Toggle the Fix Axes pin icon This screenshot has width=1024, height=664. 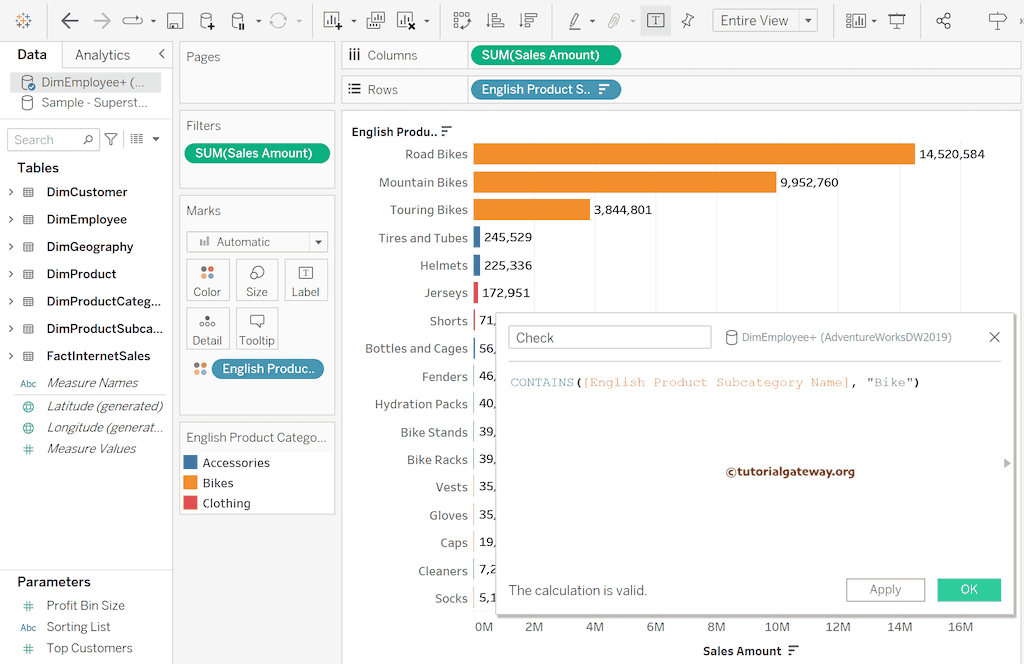690,20
